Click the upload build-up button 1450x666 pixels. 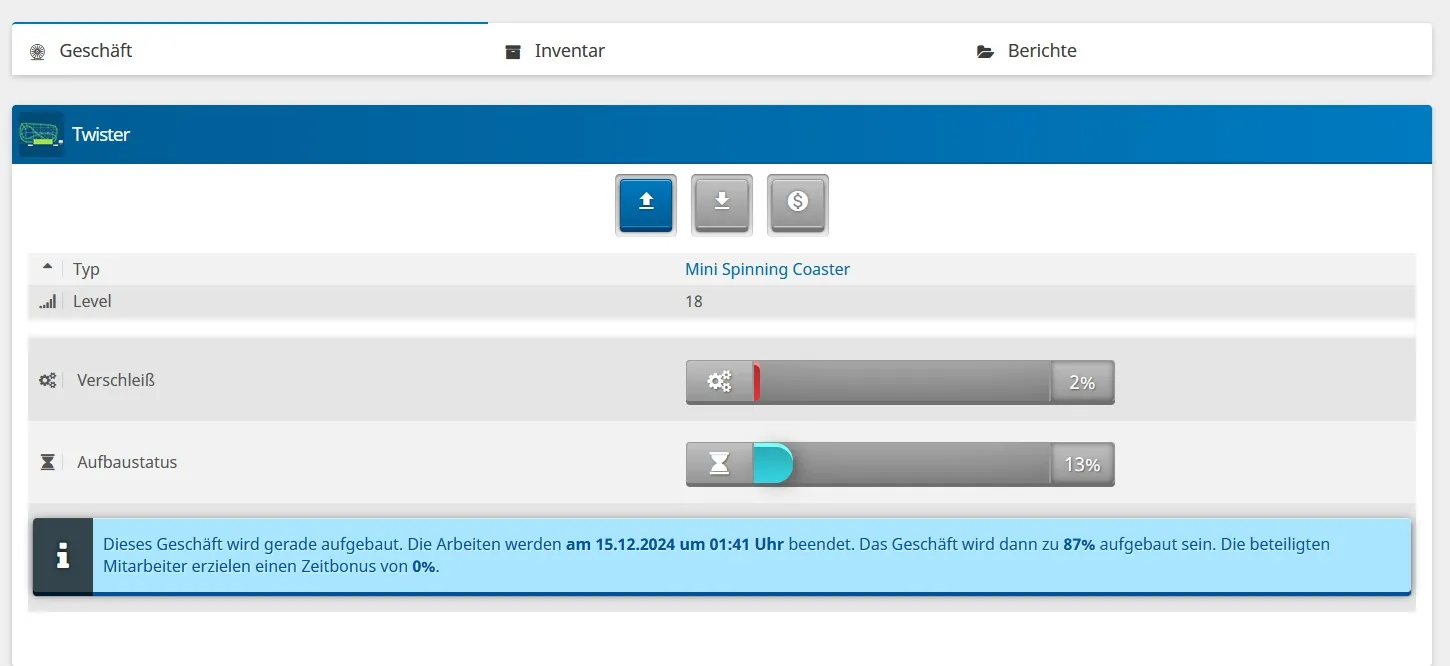pyautogui.click(x=646, y=204)
